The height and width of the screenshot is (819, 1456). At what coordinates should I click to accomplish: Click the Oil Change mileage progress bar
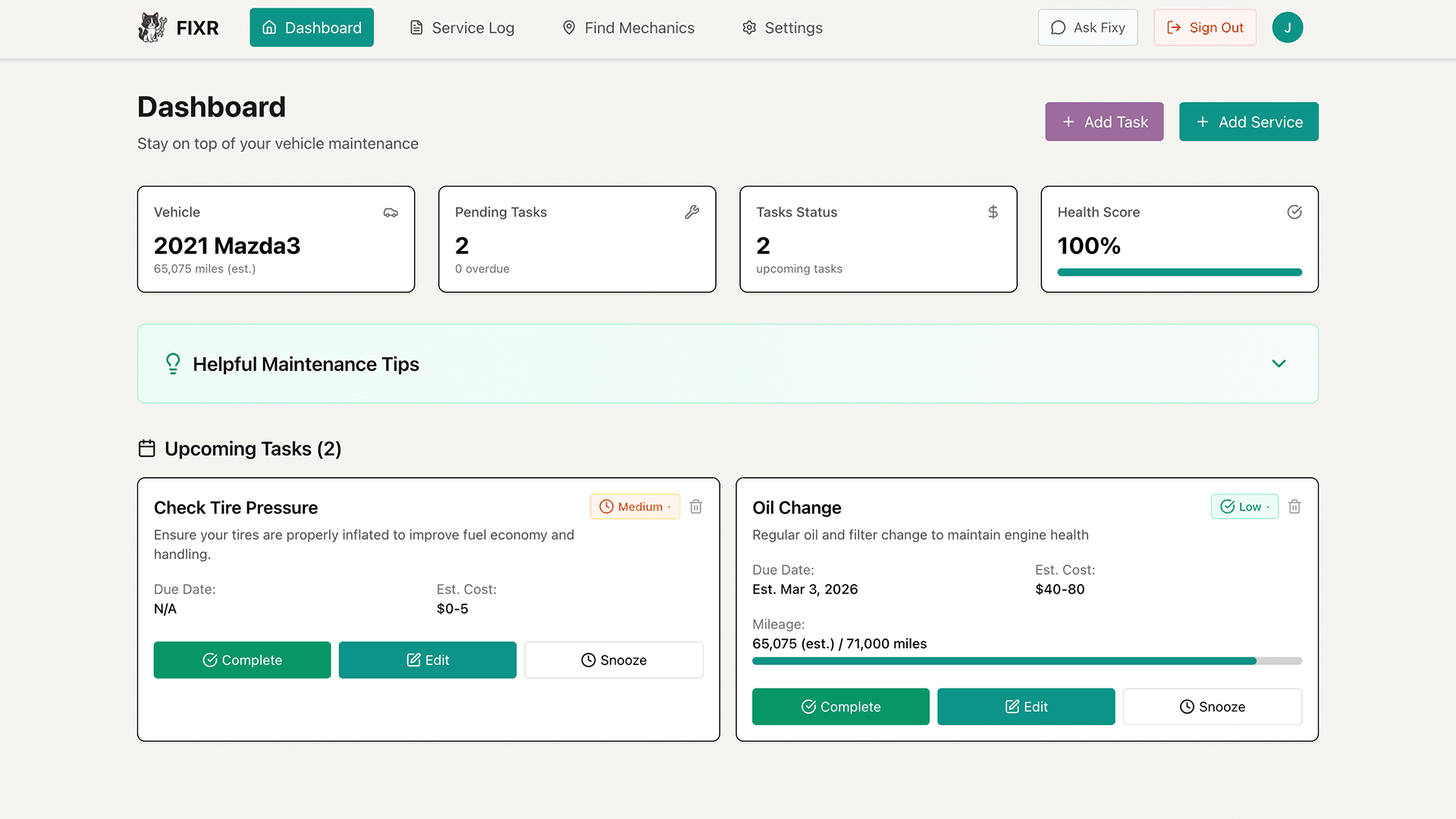click(x=1027, y=661)
